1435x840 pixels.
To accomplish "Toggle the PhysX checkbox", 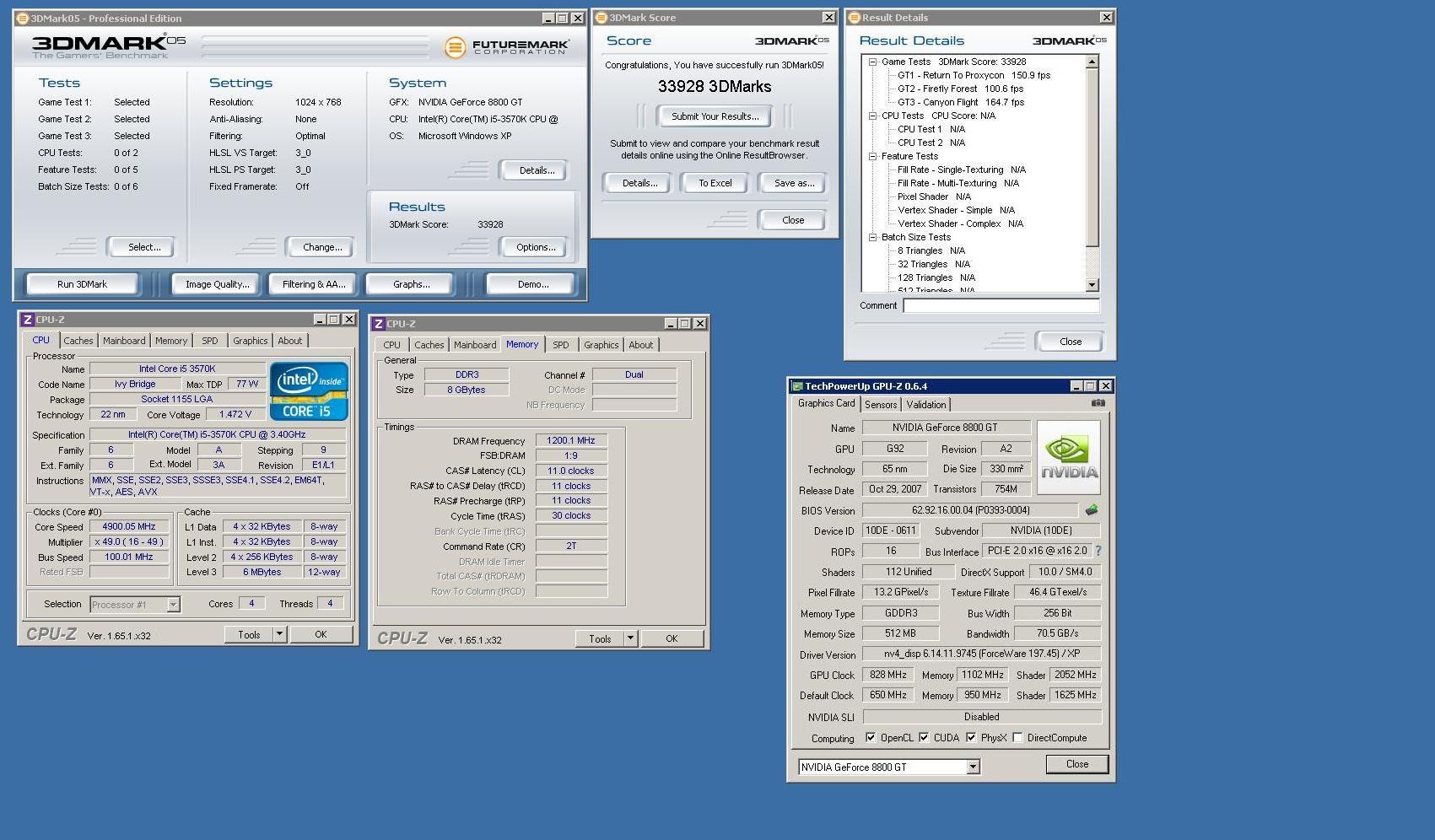I will click(971, 738).
